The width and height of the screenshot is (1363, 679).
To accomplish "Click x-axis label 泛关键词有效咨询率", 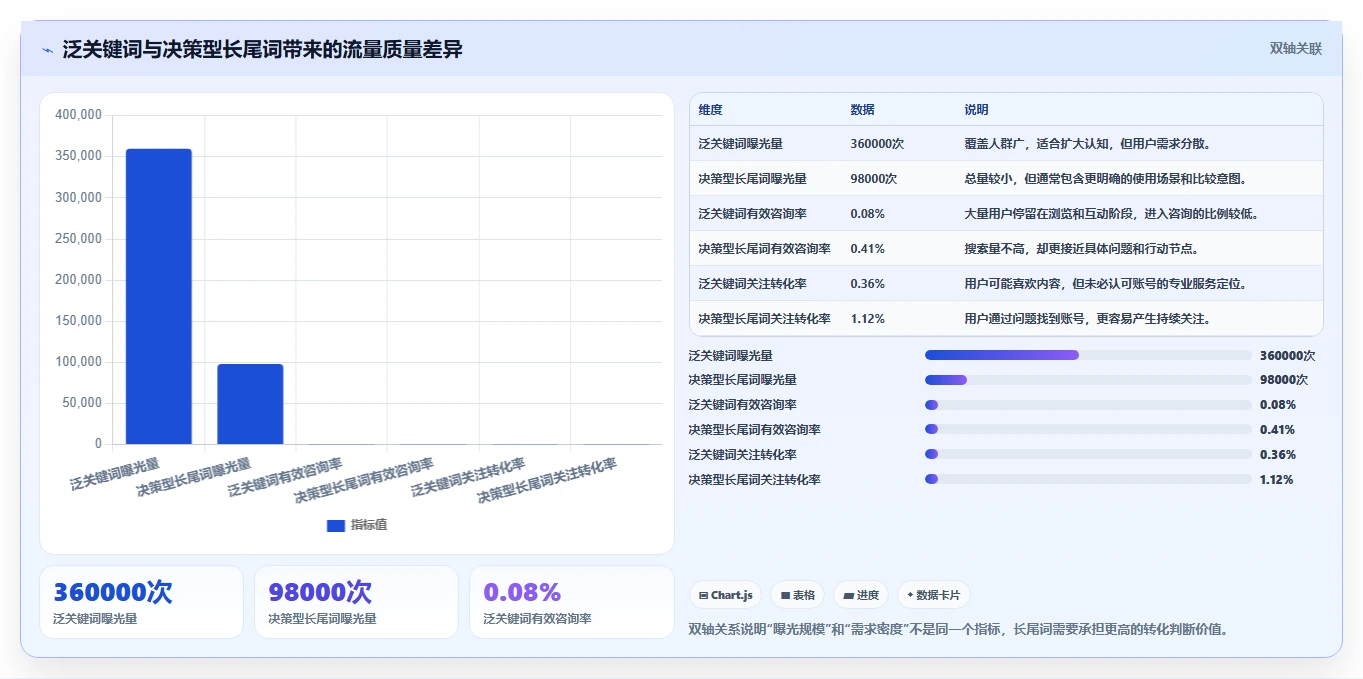I will [x=285, y=478].
